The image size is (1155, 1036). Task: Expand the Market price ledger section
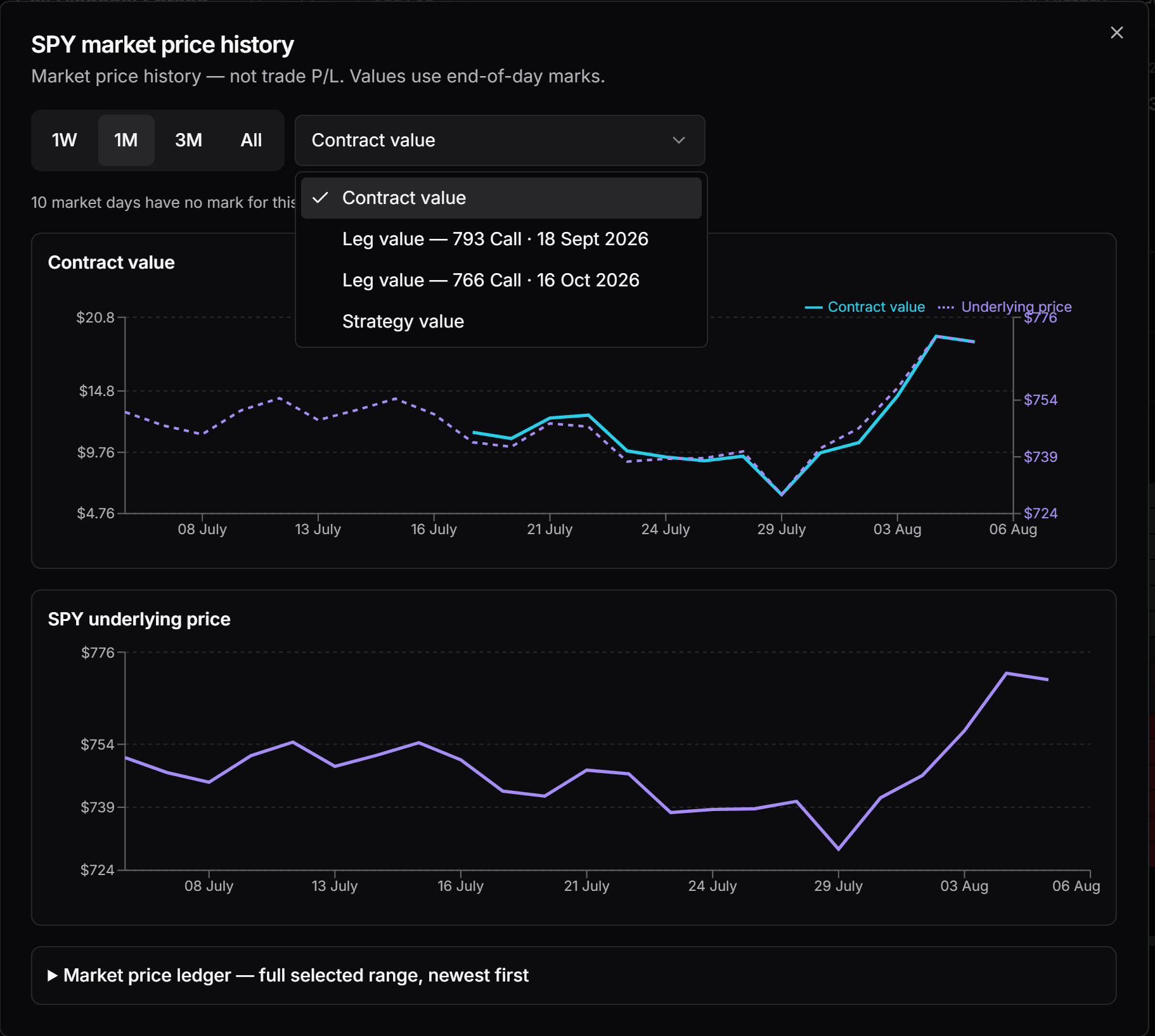[288, 975]
